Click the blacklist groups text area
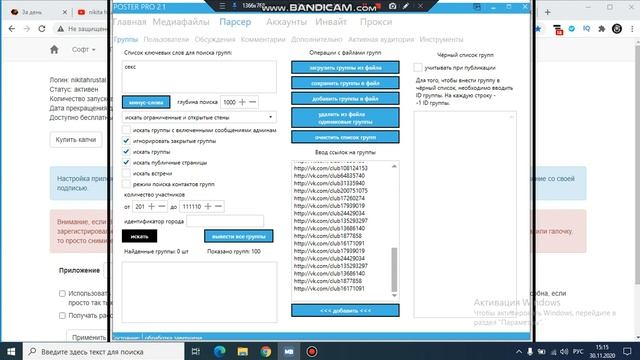Viewport: 640px width, 360px height. tap(465, 214)
